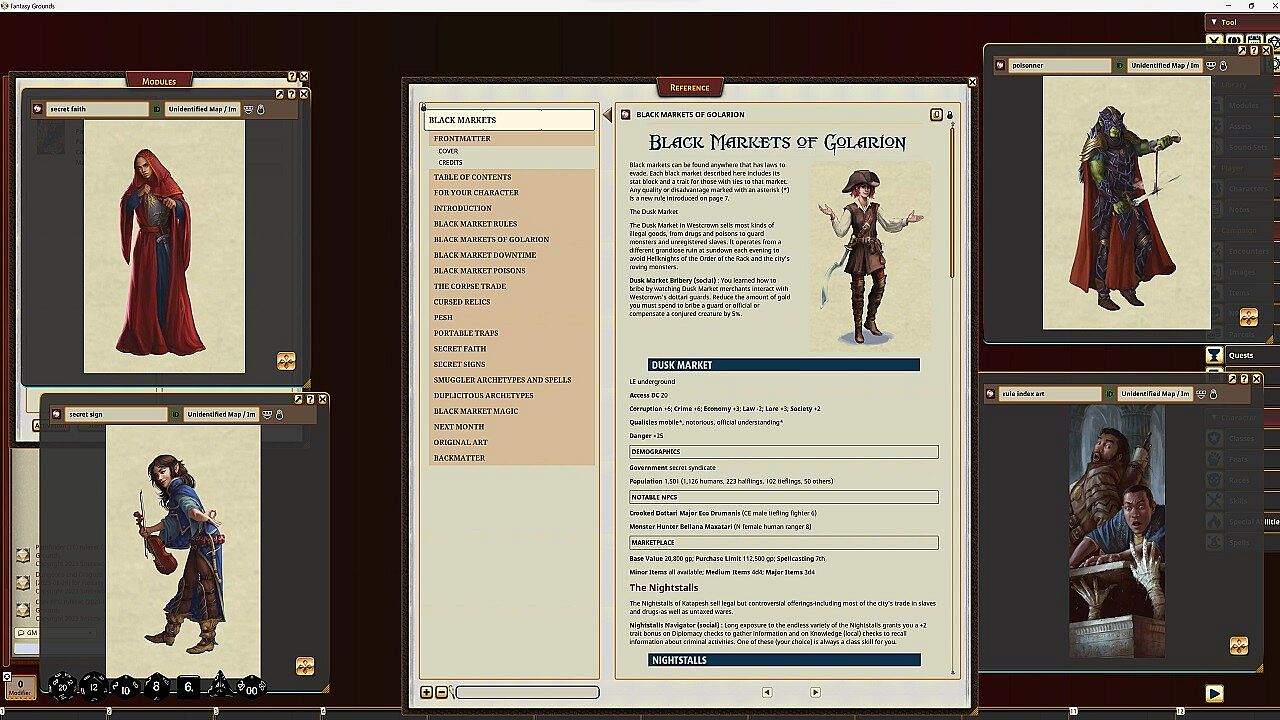Screen dimensions: 1280x720
Task: Open image toolbar in poisonner window
Action: pyautogui.click(x=1248, y=317)
